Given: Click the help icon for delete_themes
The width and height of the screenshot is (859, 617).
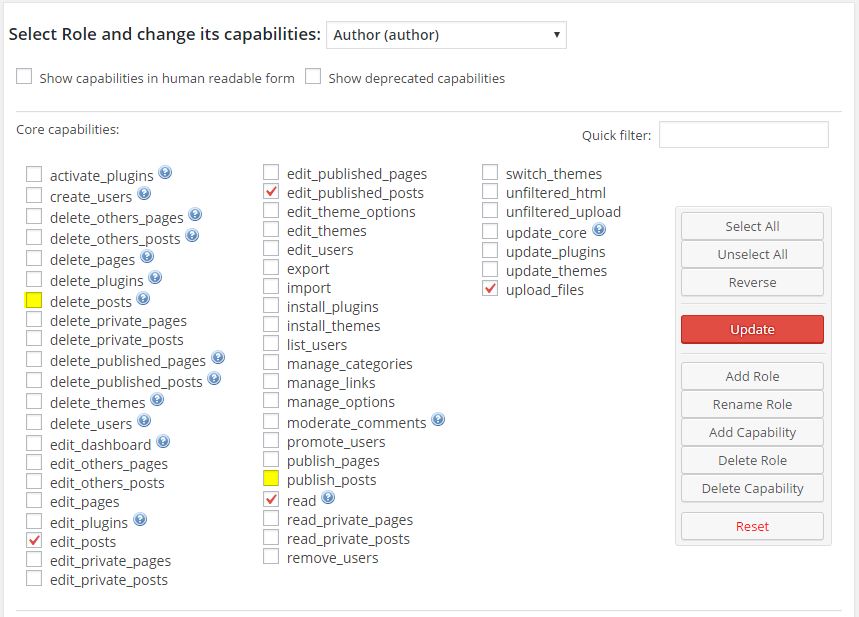Looking at the screenshot, I should 157,400.
